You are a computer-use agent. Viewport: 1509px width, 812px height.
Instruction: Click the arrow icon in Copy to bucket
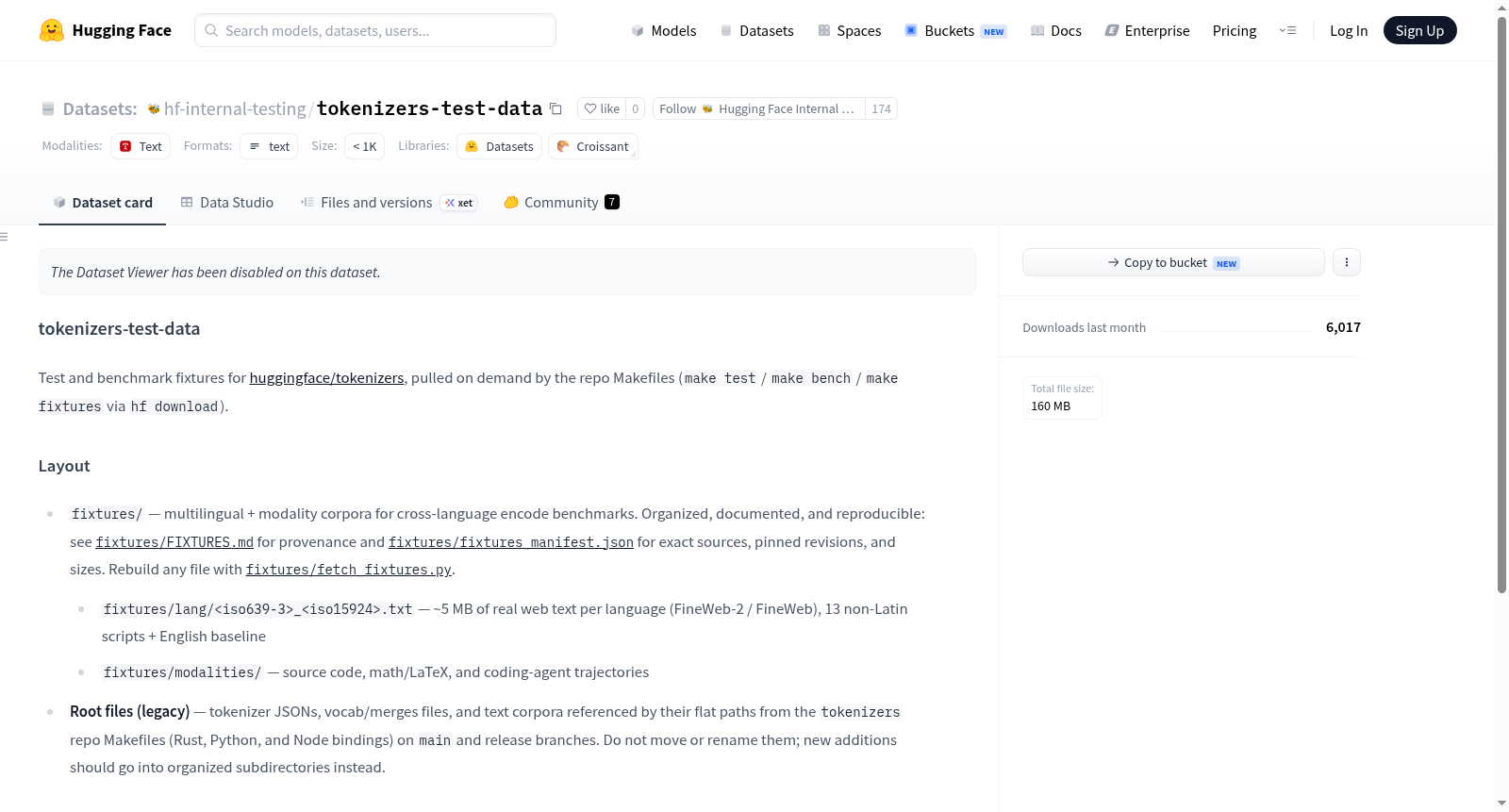pos(1114,262)
